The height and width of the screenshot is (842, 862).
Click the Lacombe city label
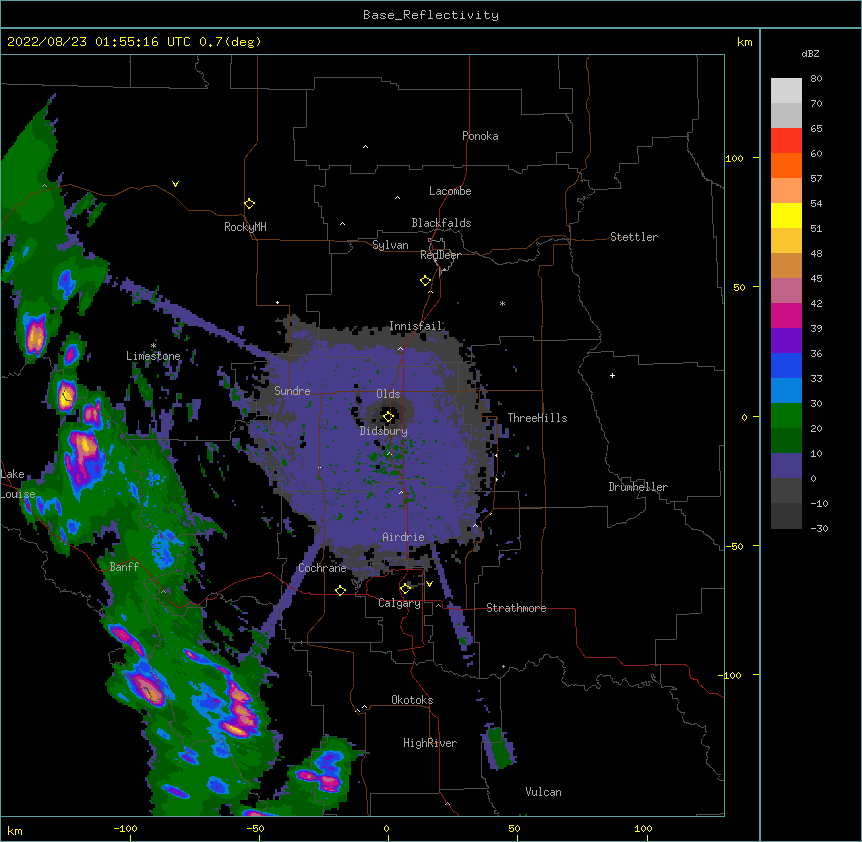[x=450, y=191]
